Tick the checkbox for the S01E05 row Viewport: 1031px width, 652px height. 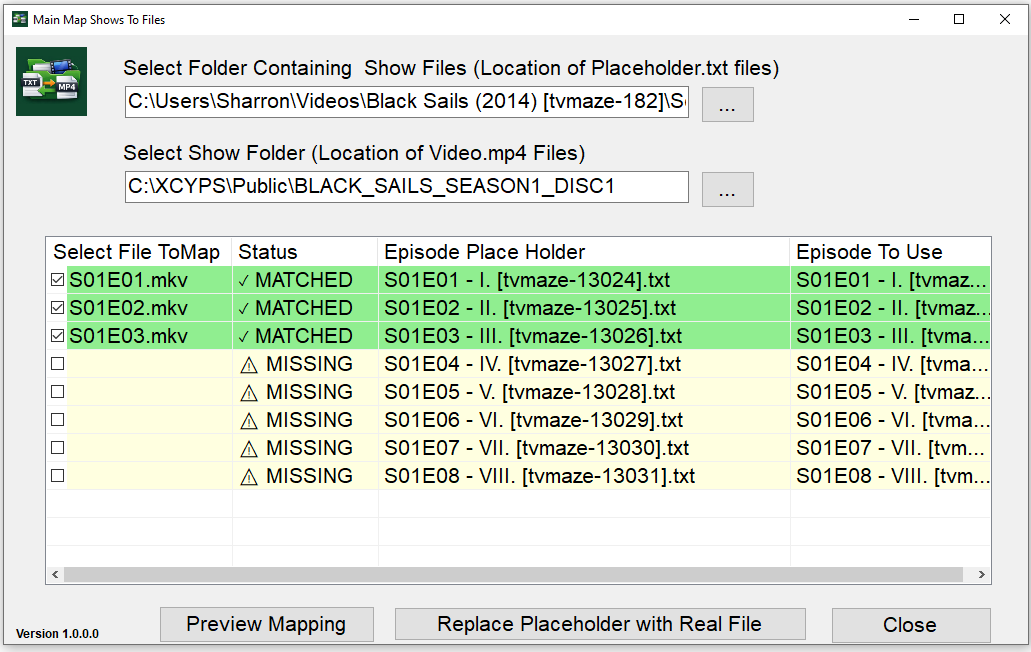58,392
